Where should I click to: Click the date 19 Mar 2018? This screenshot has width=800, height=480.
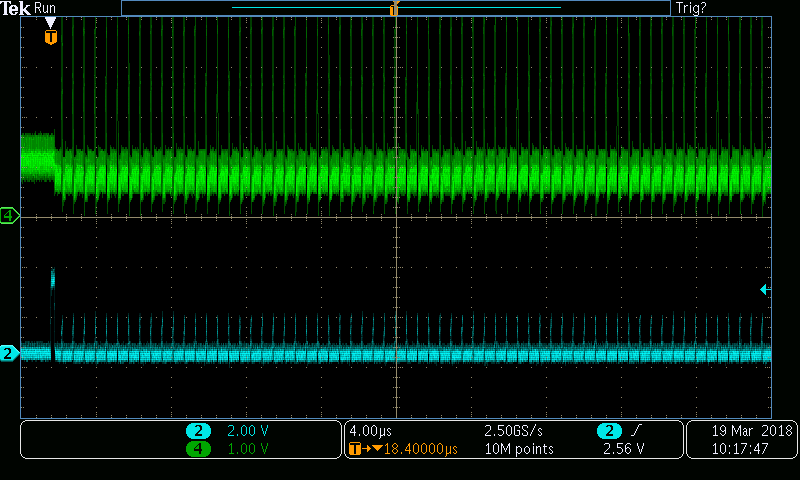[x=752, y=431]
